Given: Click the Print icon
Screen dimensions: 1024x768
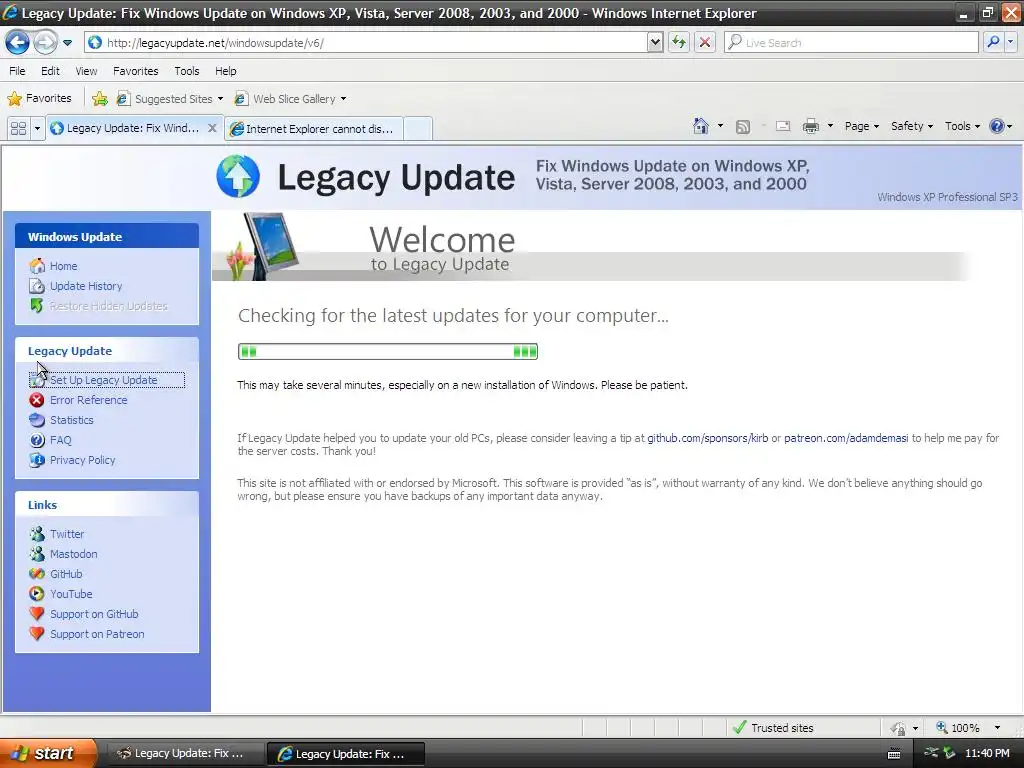Looking at the screenshot, I should point(810,126).
